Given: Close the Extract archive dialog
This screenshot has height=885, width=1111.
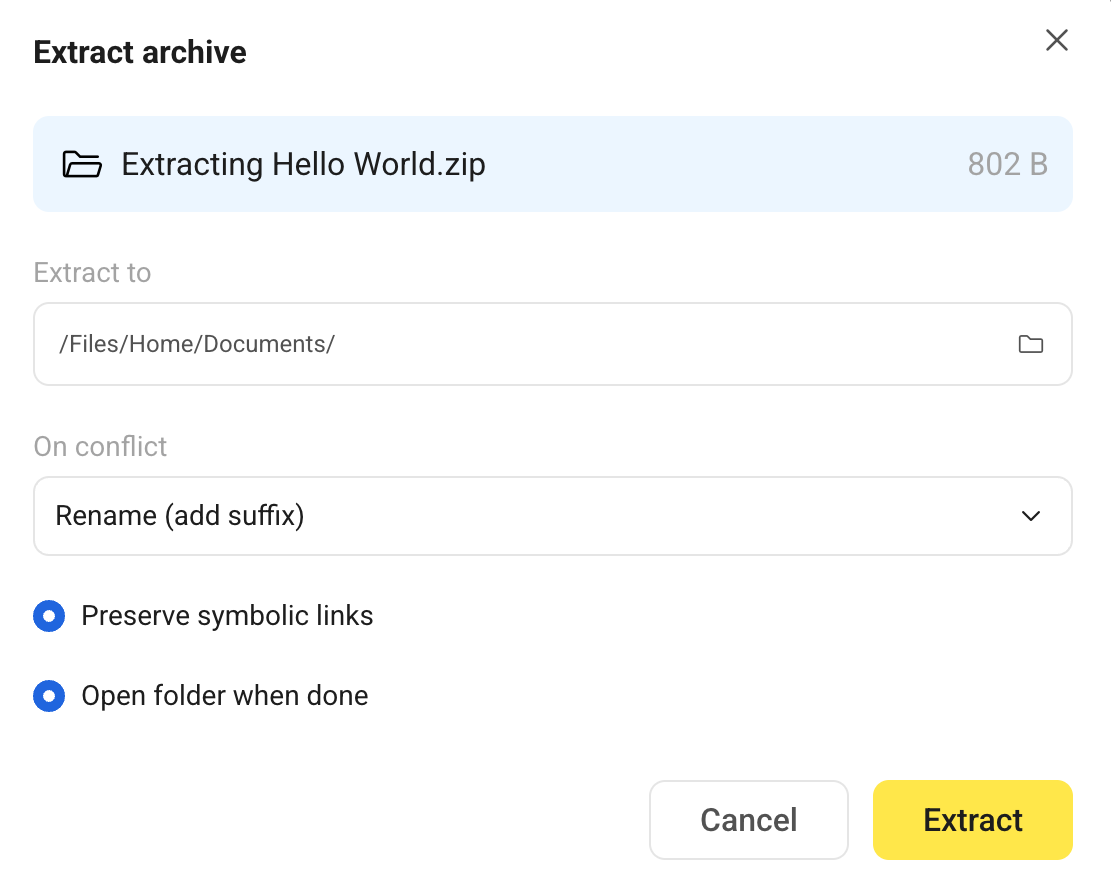Looking at the screenshot, I should [x=1056, y=40].
